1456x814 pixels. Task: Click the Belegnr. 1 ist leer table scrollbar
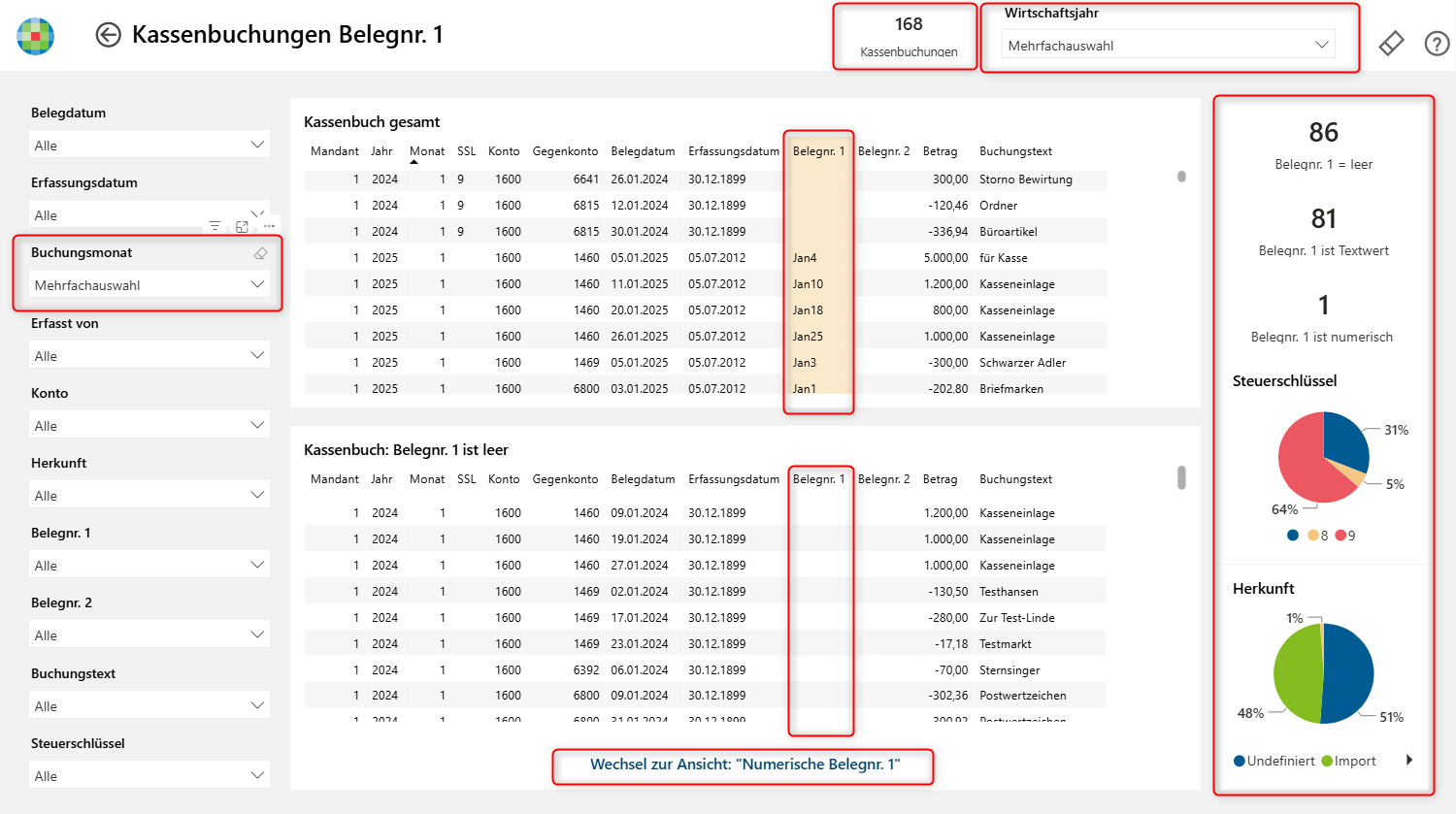point(1181,477)
